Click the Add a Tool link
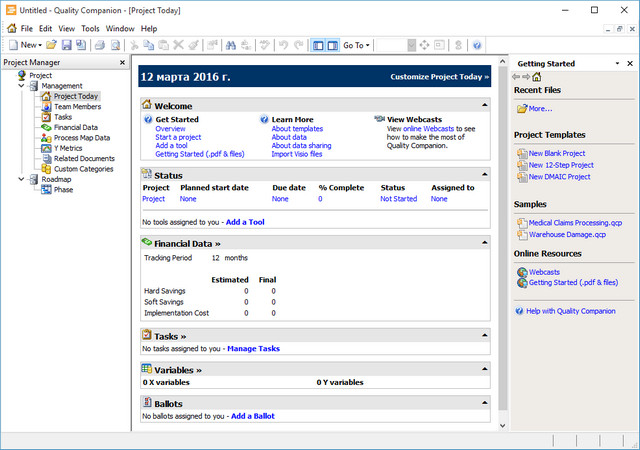This screenshot has height=450, width=640. [244, 221]
